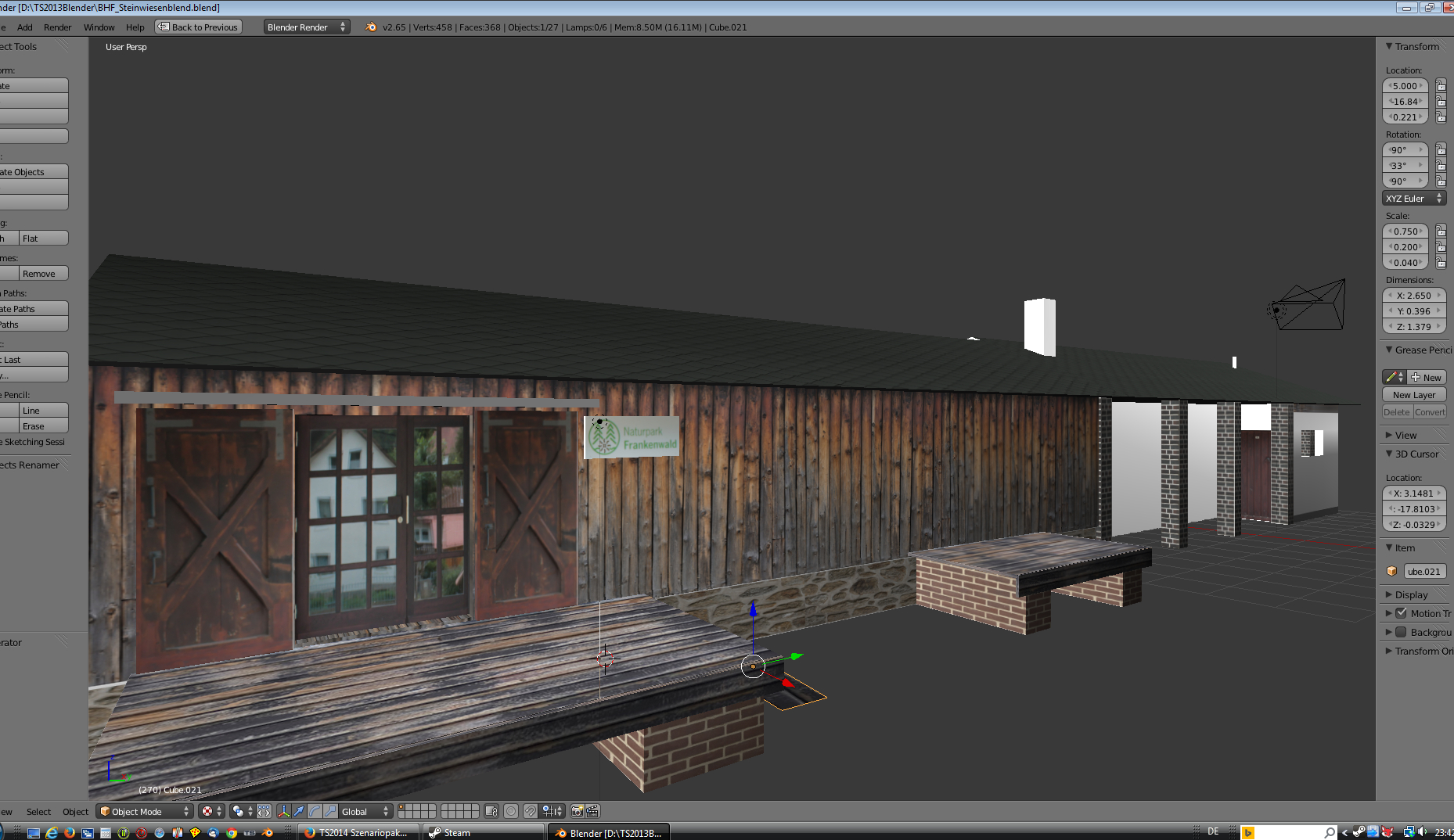
Task: Click the snap magnet icon
Action: [x=530, y=811]
